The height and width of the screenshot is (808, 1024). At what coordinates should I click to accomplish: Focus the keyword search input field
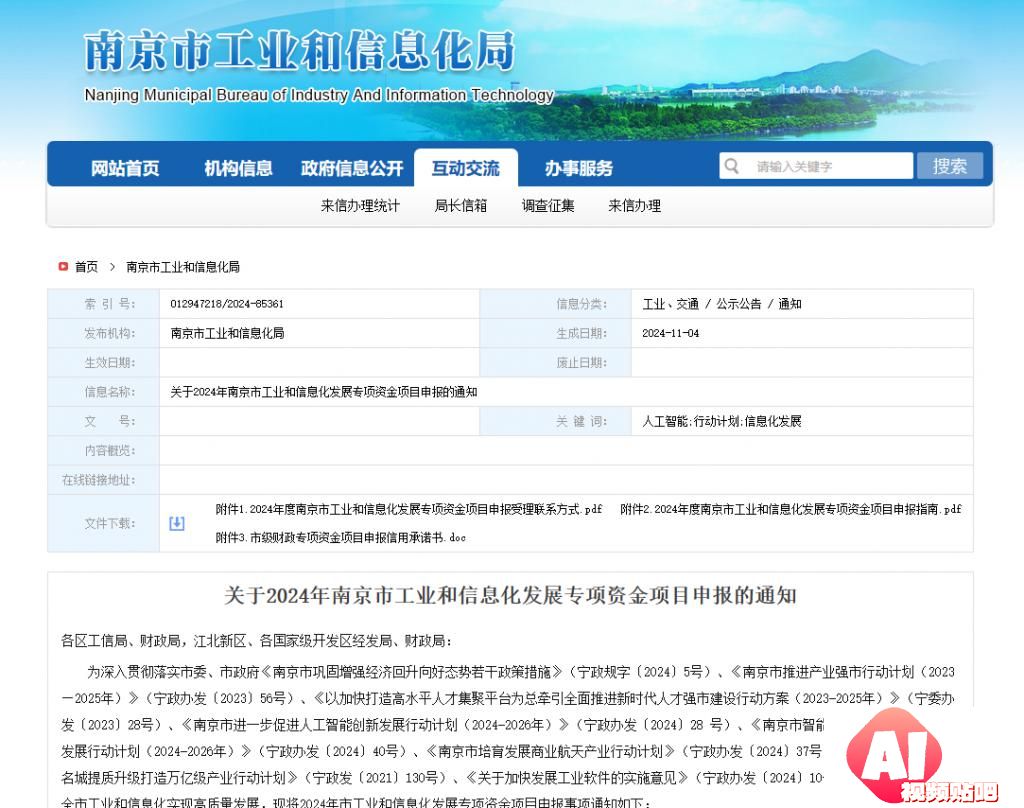[816, 166]
